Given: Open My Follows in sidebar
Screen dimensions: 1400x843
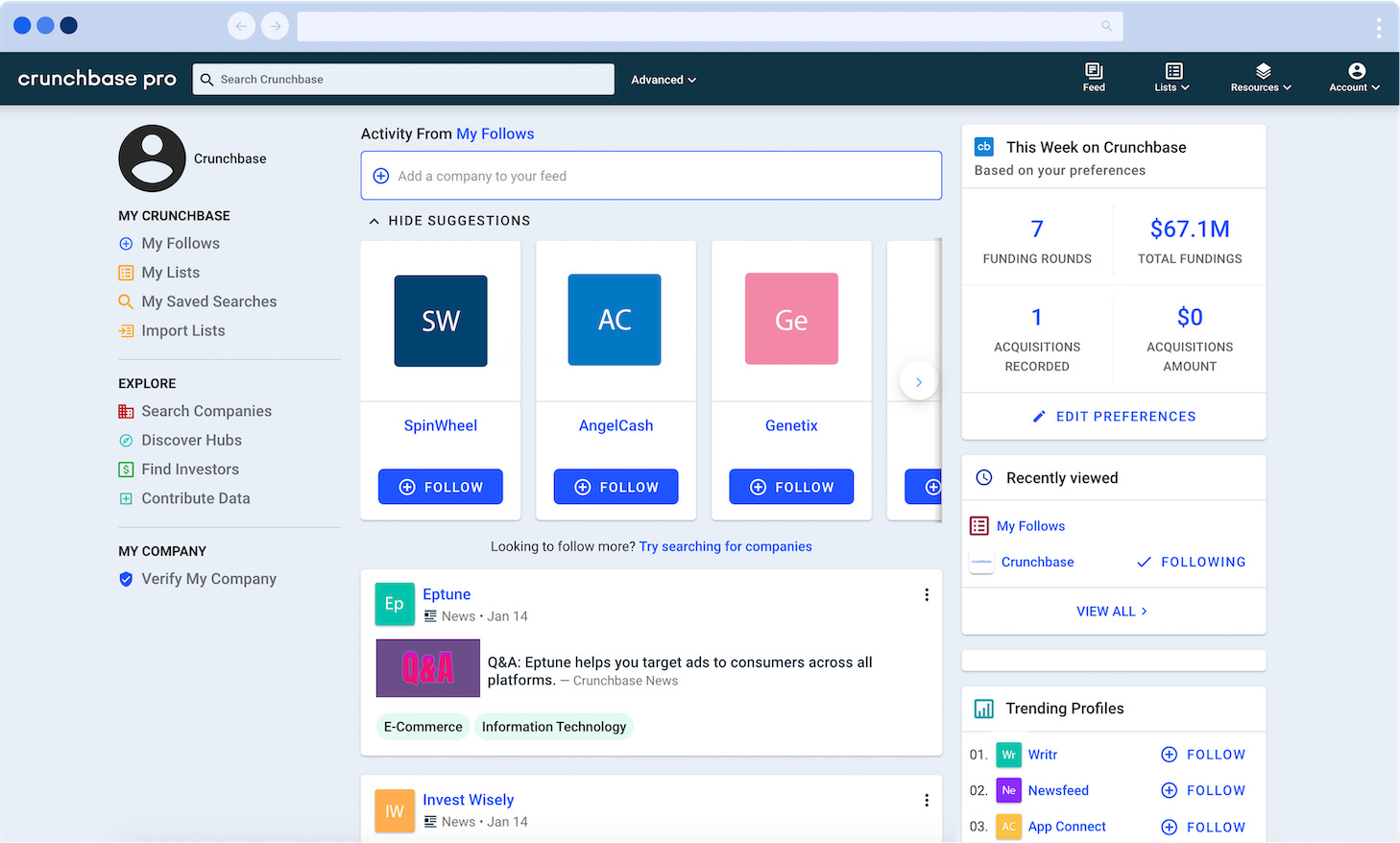Looking at the screenshot, I should pos(181,244).
